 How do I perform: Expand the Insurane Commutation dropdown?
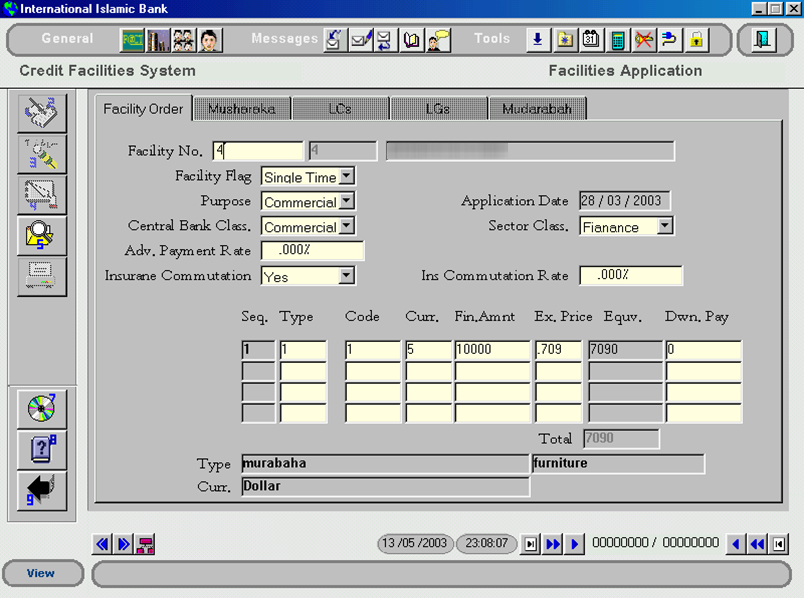click(346, 276)
